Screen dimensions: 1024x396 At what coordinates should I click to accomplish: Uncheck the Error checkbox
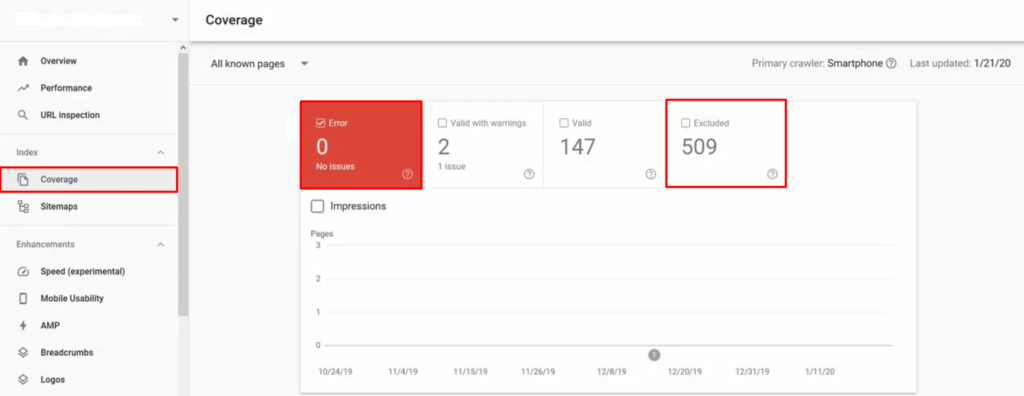coord(320,123)
